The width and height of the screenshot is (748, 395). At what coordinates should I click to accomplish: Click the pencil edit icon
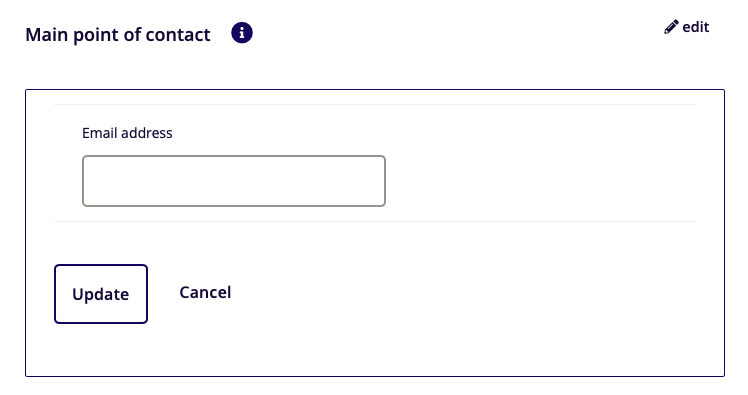pyautogui.click(x=671, y=27)
